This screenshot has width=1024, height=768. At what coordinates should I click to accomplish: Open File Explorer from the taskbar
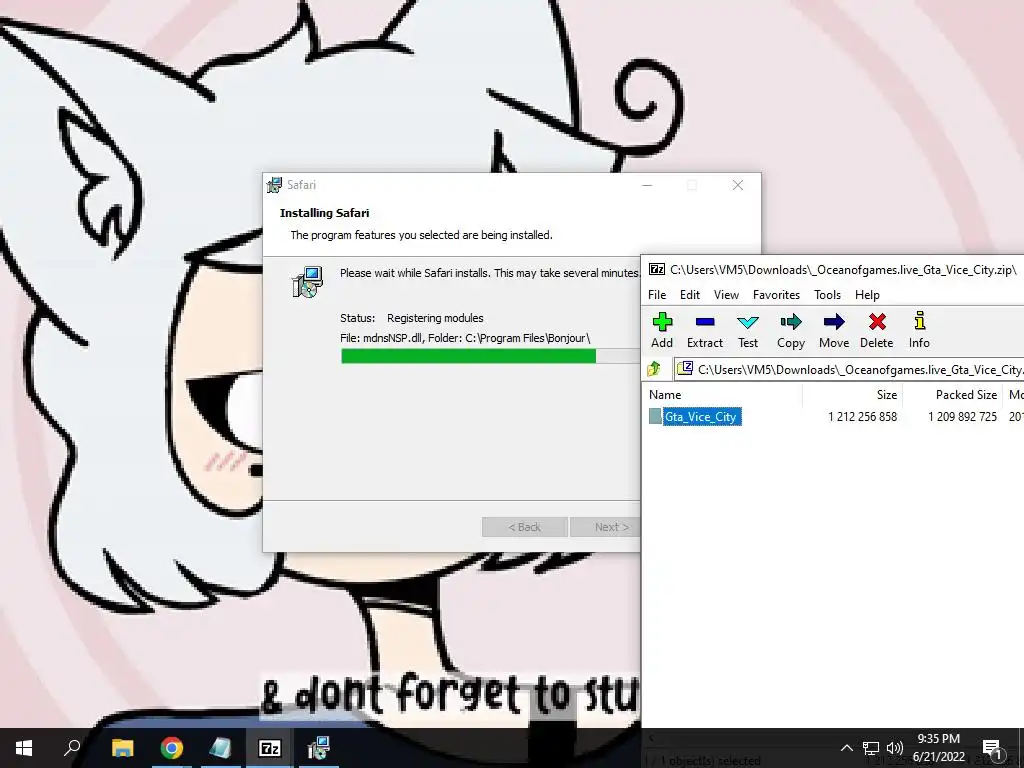coord(122,748)
